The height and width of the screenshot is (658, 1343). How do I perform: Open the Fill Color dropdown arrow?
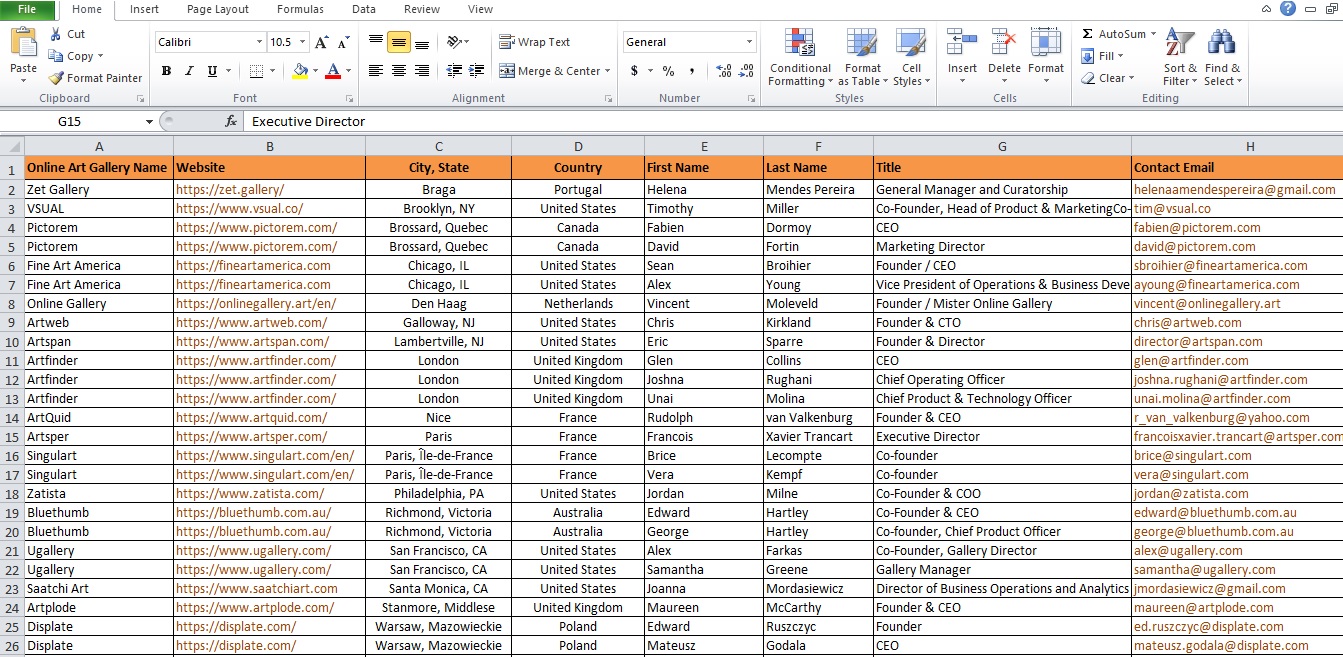pyautogui.click(x=314, y=71)
